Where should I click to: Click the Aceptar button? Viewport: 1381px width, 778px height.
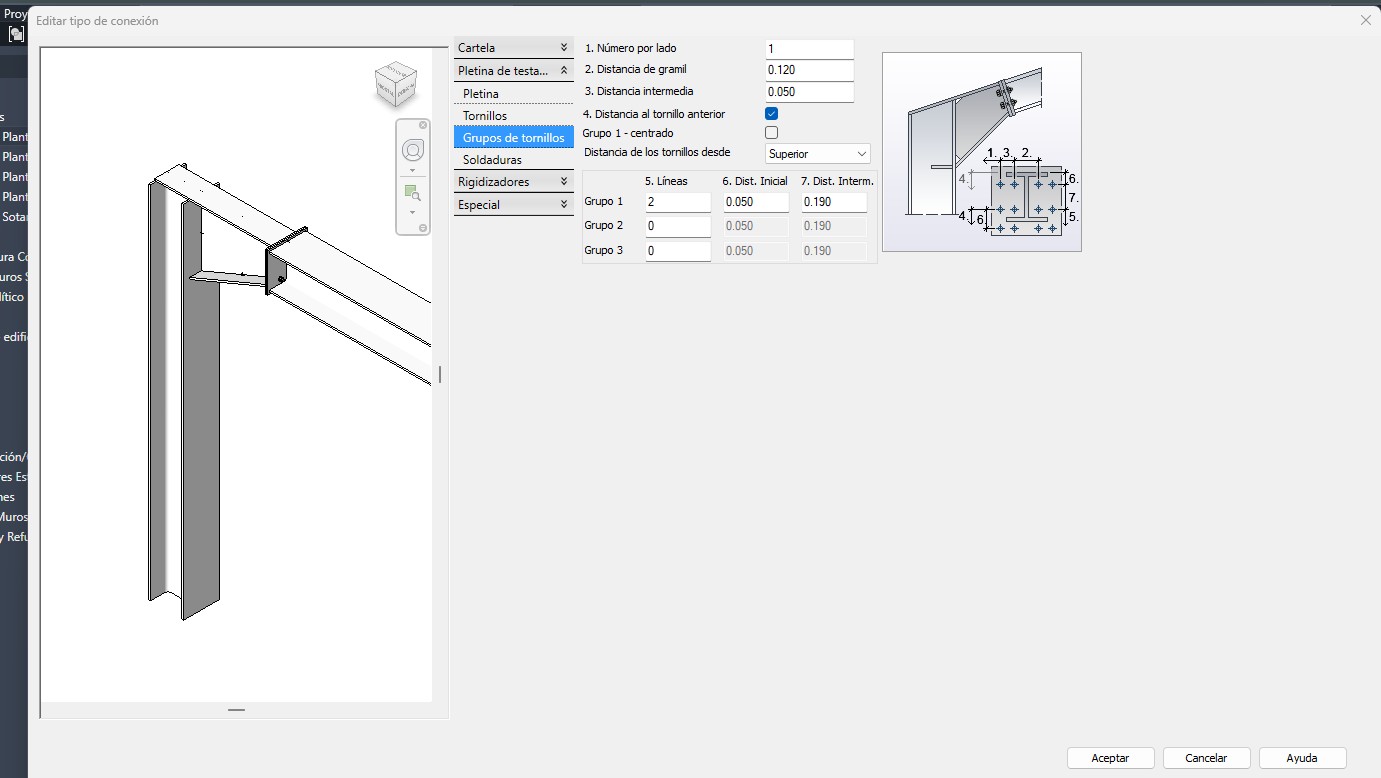point(1110,758)
